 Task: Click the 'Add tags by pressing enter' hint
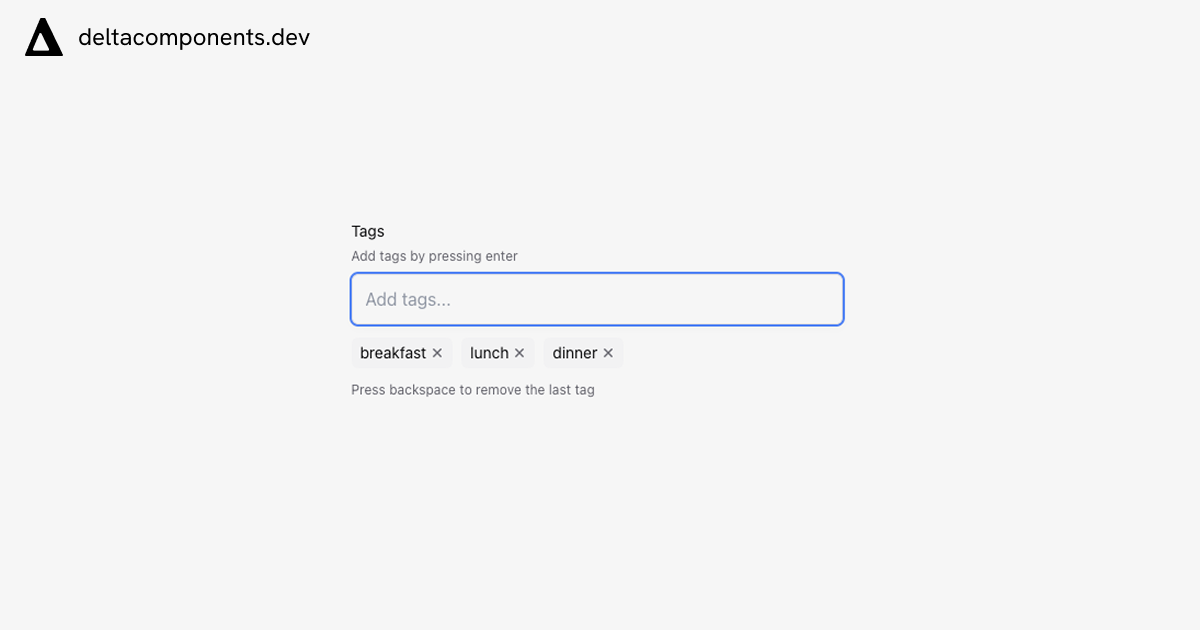point(434,256)
